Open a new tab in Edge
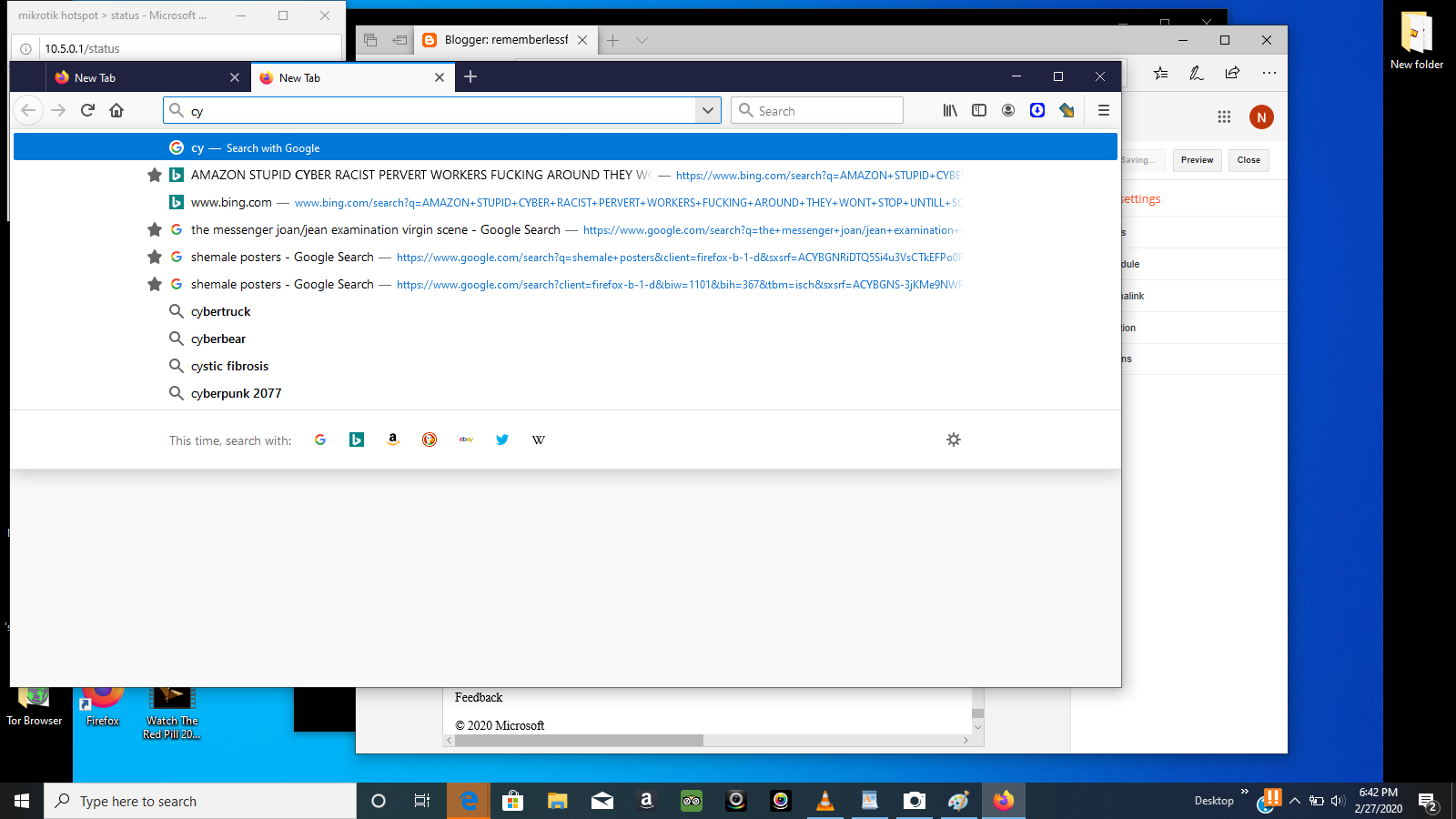The height and width of the screenshot is (819, 1456). click(x=613, y=40)
